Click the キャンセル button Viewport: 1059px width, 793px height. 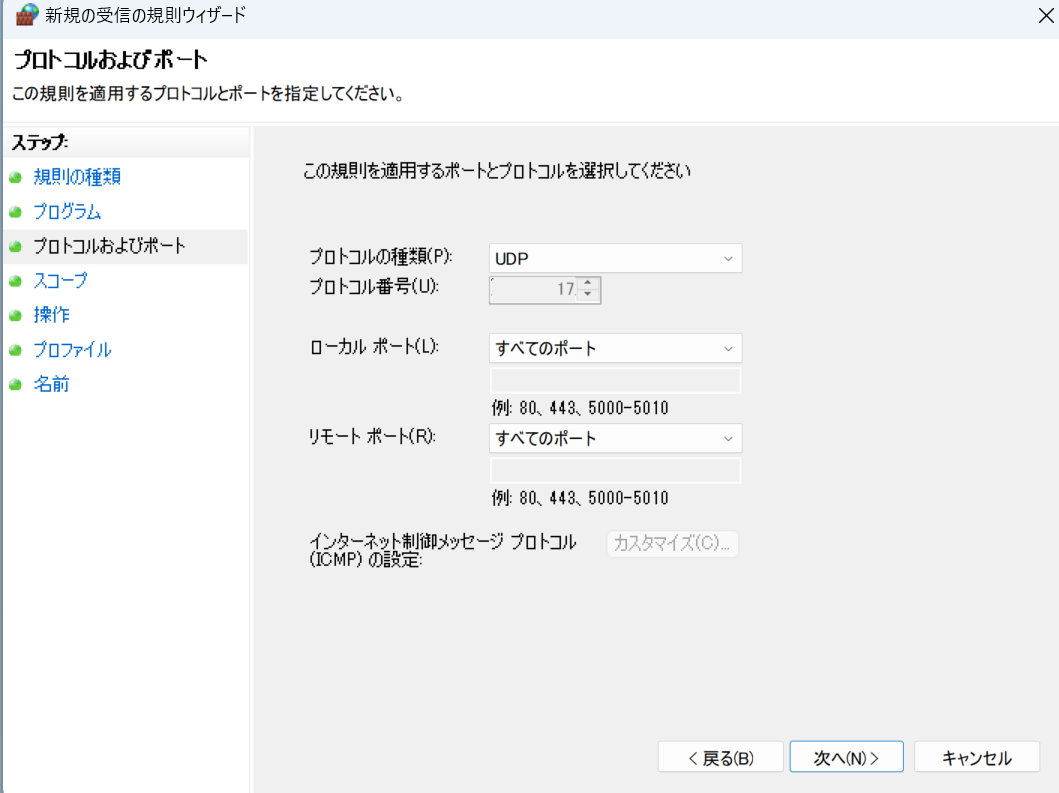[976, 757]
